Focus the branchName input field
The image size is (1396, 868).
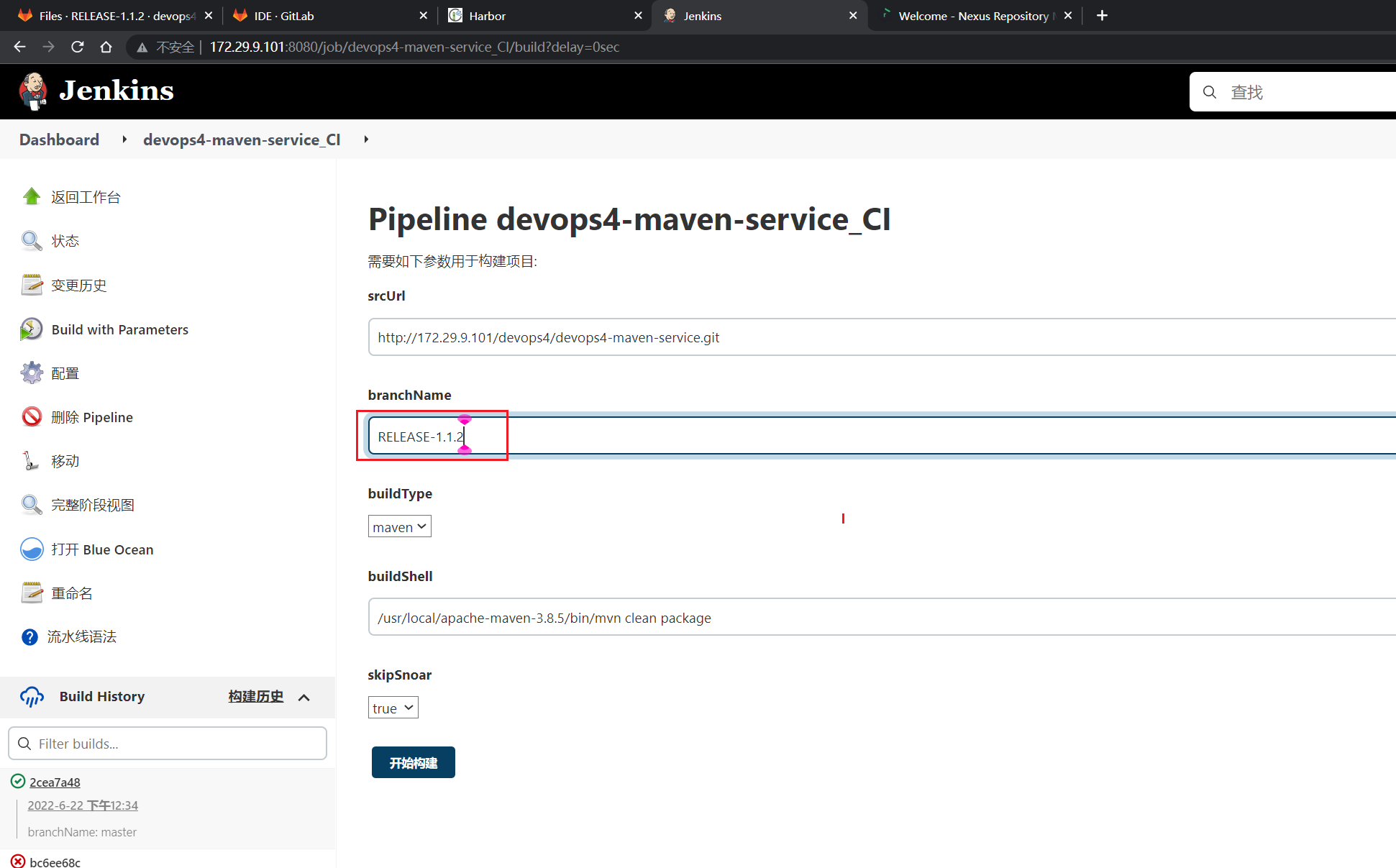point(882,436)
